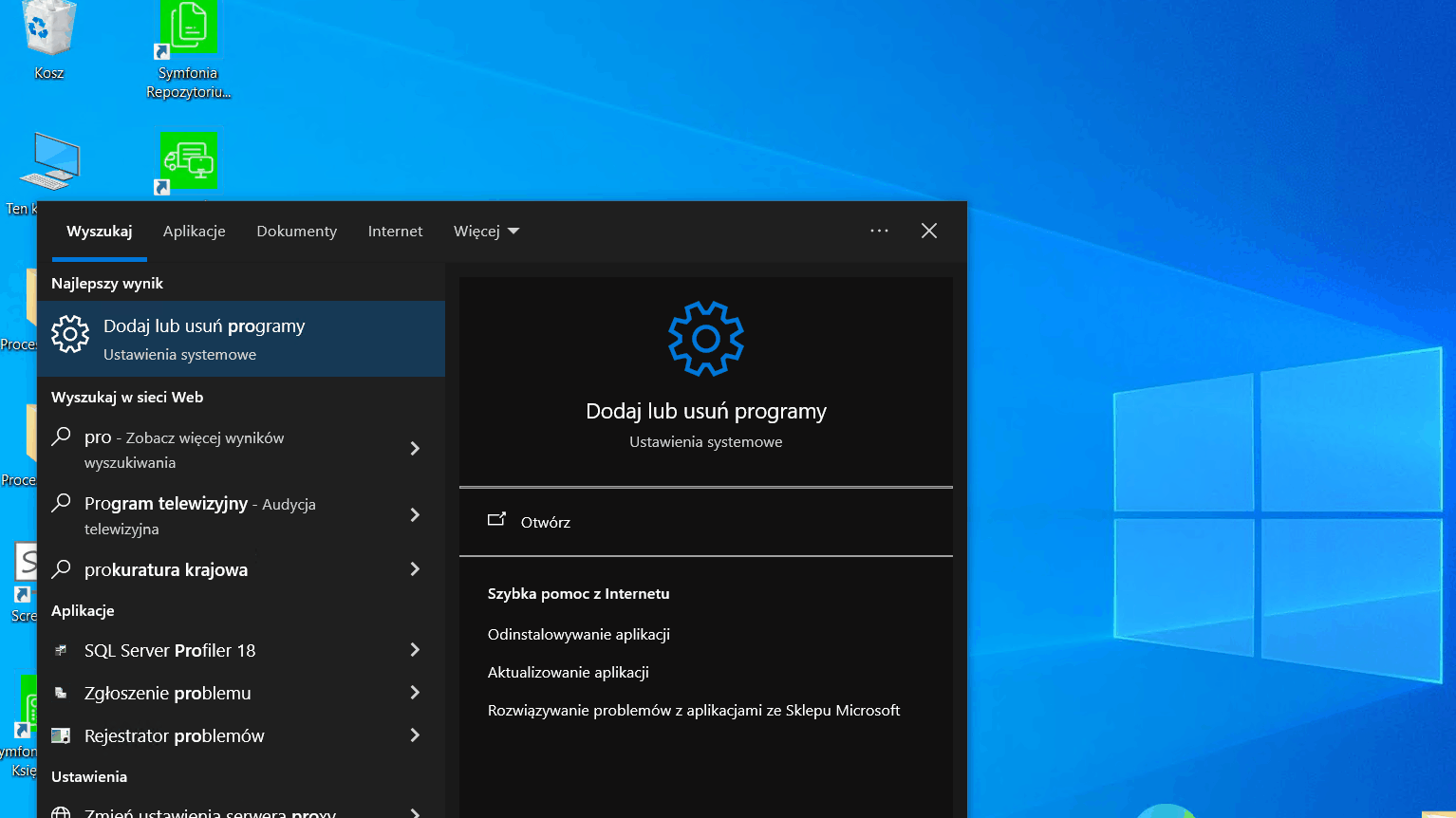Click the Zgłoszenie problemu app icon

point(61,693)
